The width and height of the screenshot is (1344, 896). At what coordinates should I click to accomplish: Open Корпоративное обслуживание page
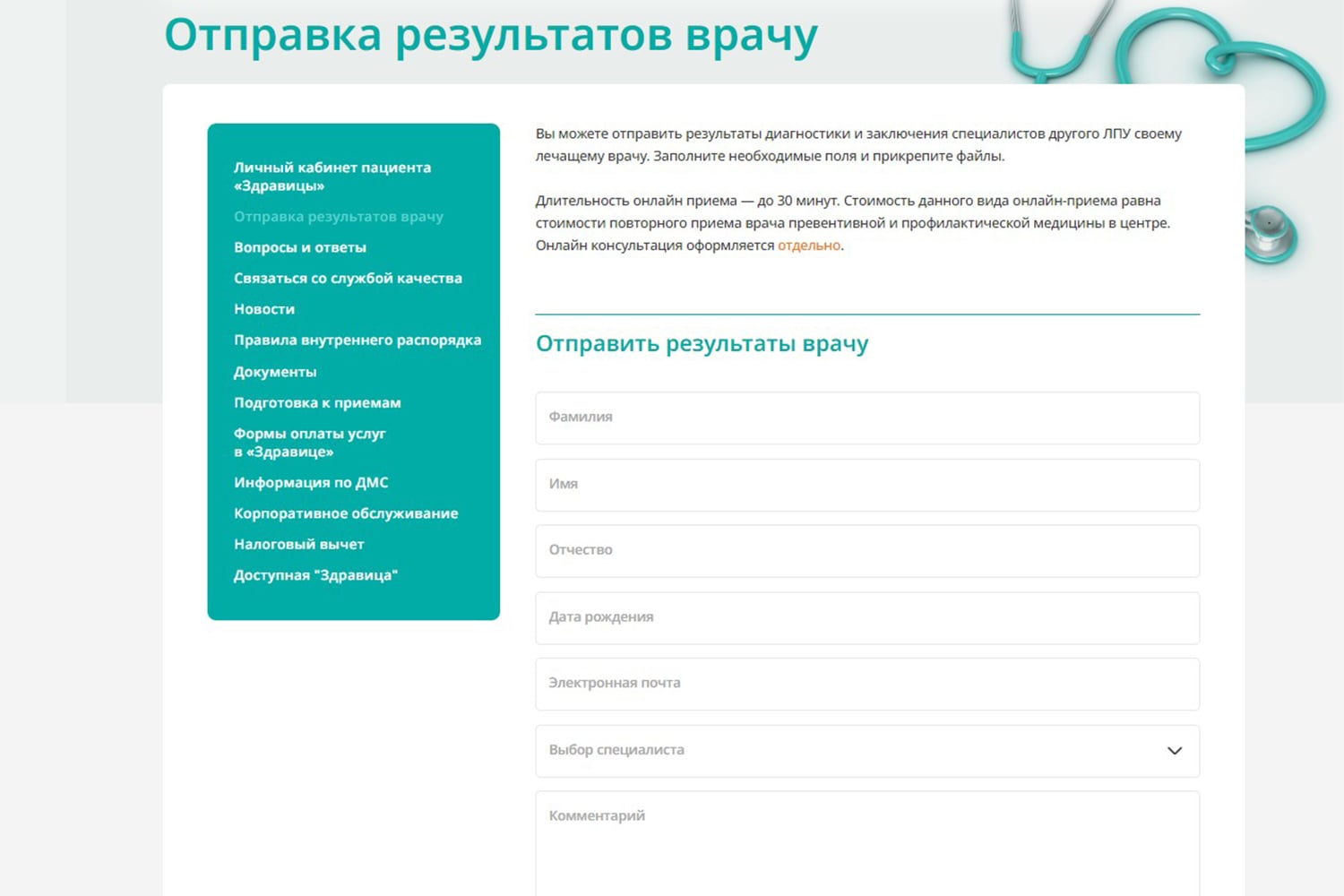pyautogui.click(x=346, y=513)
